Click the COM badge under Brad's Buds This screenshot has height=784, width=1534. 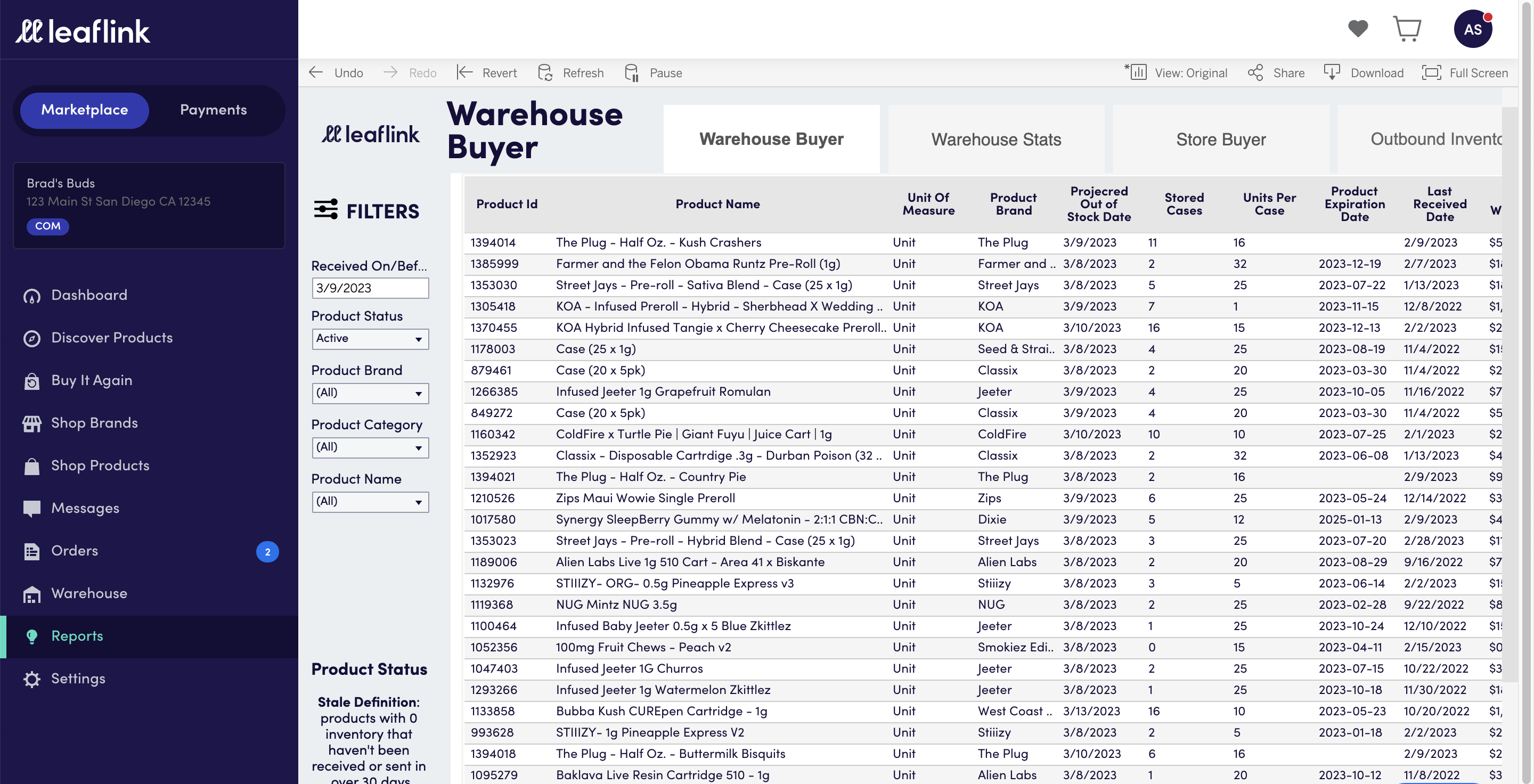47,226
